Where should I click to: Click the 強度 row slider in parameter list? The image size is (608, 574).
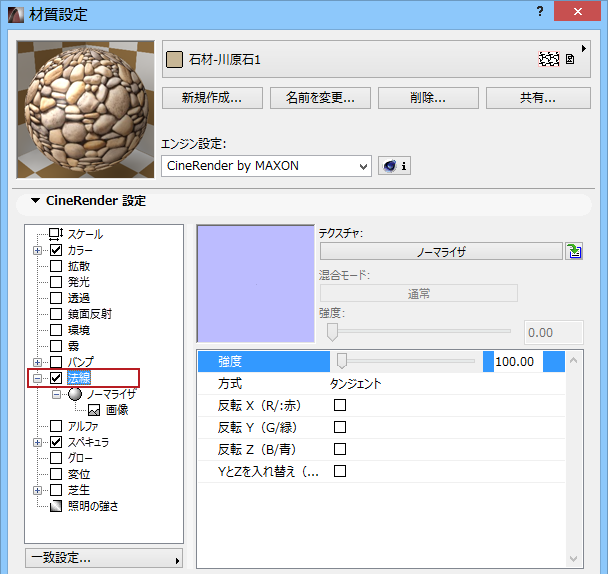tap(406, 361)
